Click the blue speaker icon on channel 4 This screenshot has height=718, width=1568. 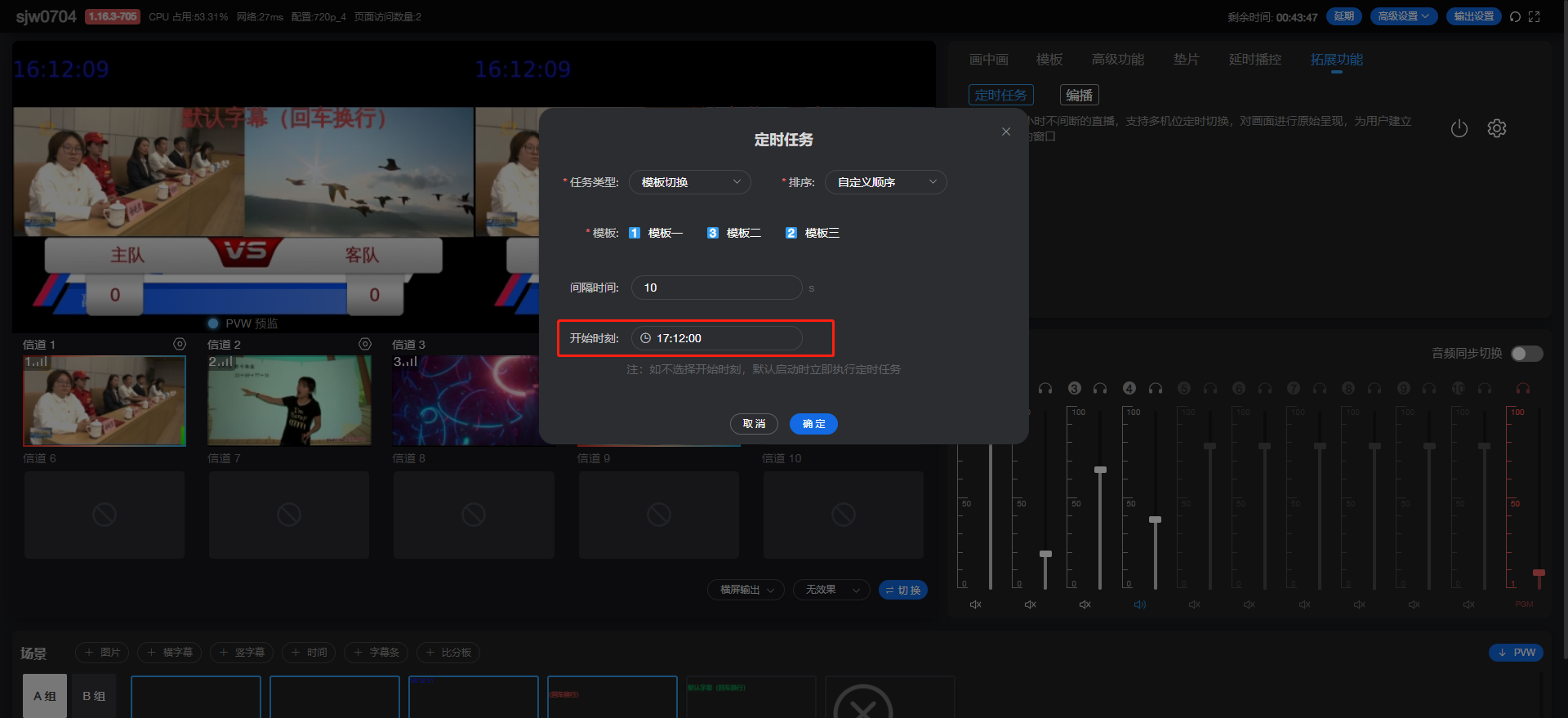(x=1139, y=604)
